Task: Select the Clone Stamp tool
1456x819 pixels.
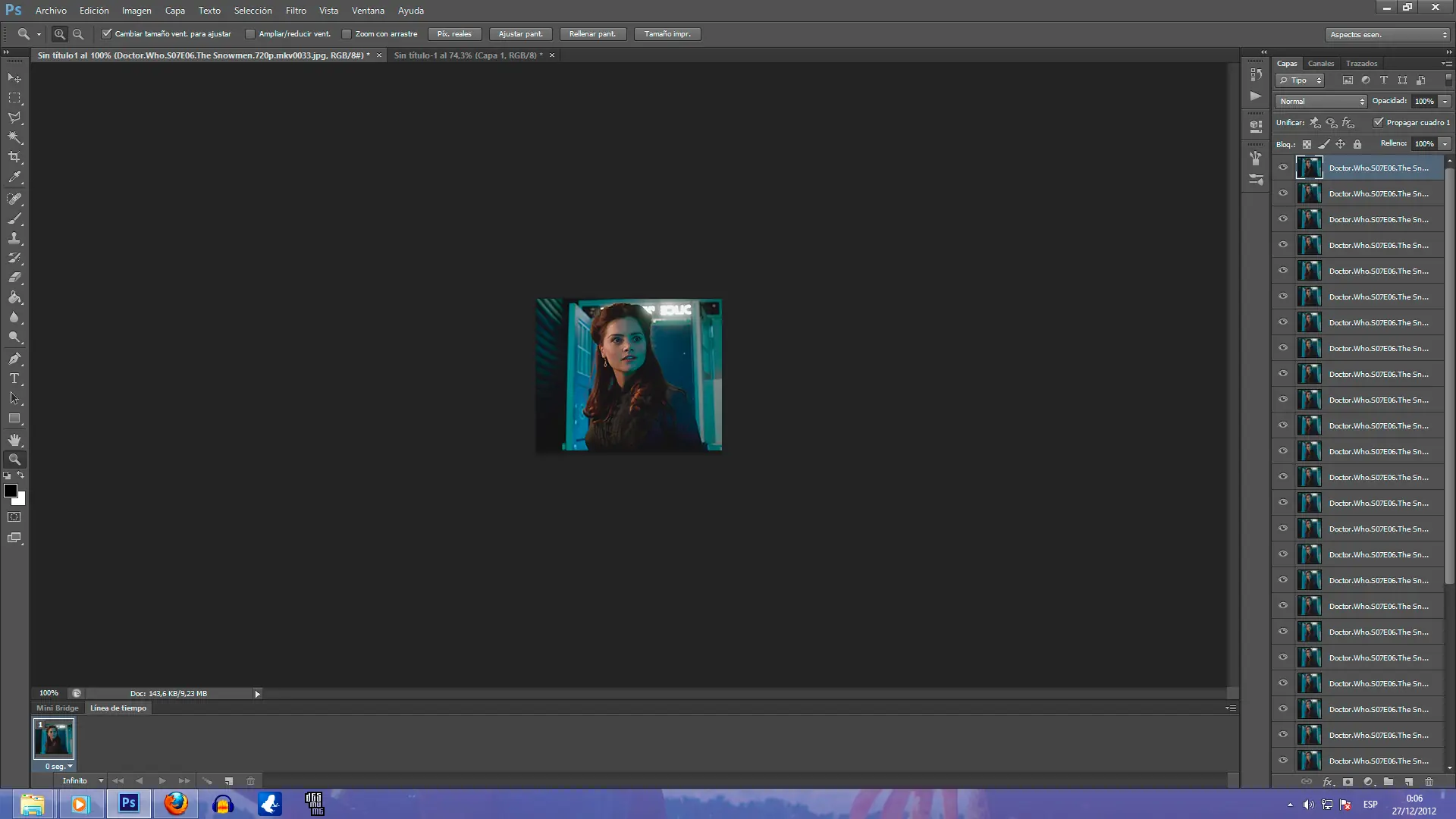Action: pos(14,238)
